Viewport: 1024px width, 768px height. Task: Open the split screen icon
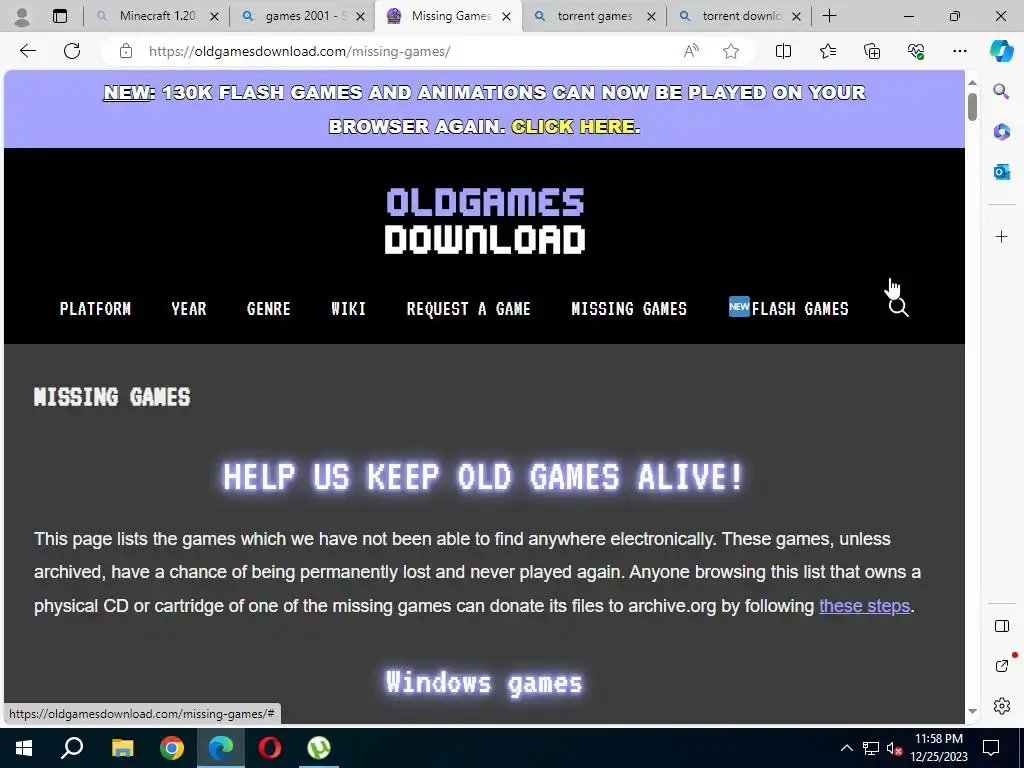point(783,51)
